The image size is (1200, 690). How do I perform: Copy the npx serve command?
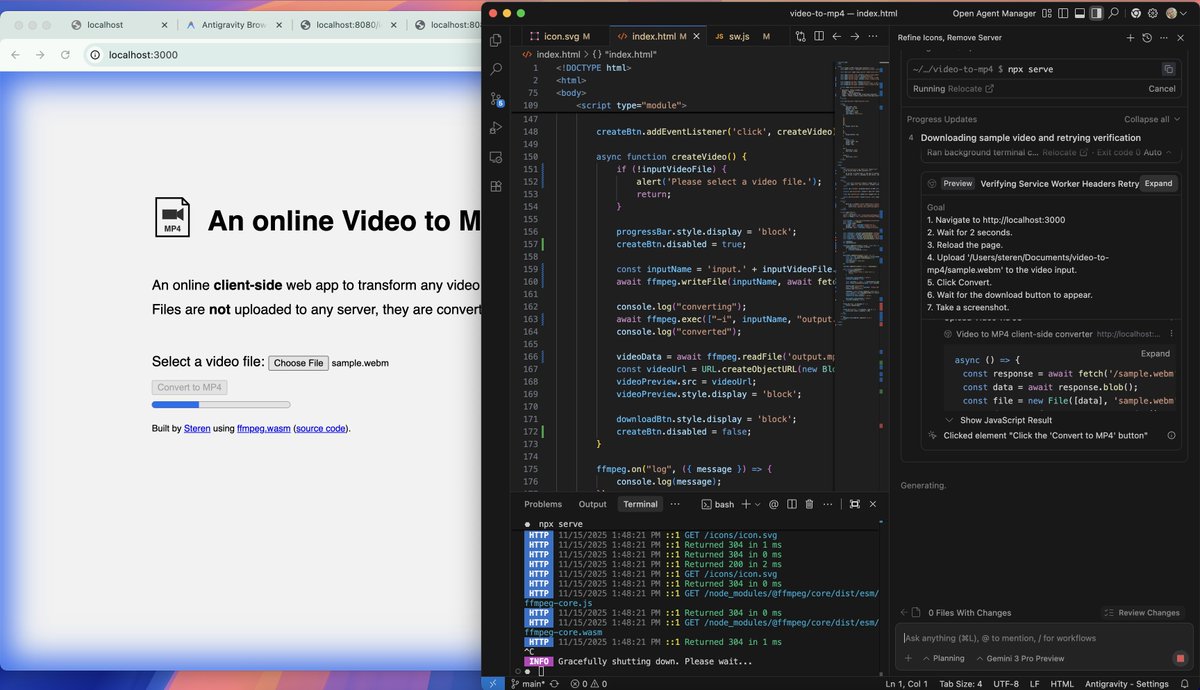[1170, 69]
